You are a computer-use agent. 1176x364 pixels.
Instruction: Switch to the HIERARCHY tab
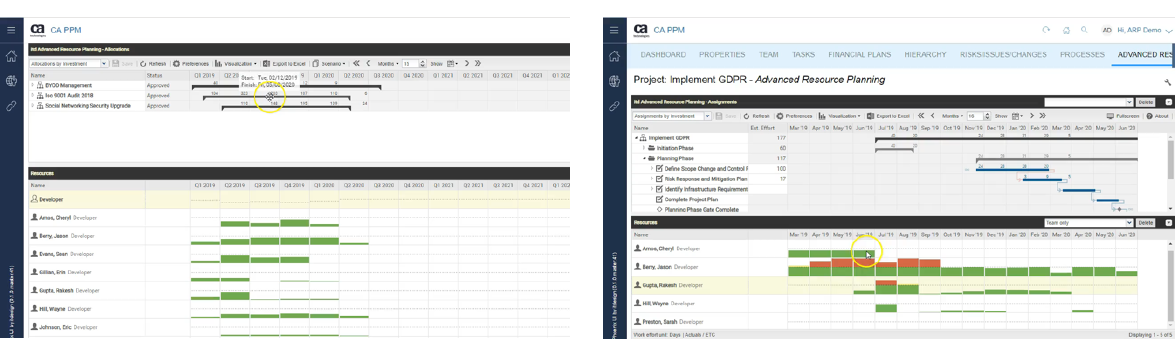click(x=926, y=55)
